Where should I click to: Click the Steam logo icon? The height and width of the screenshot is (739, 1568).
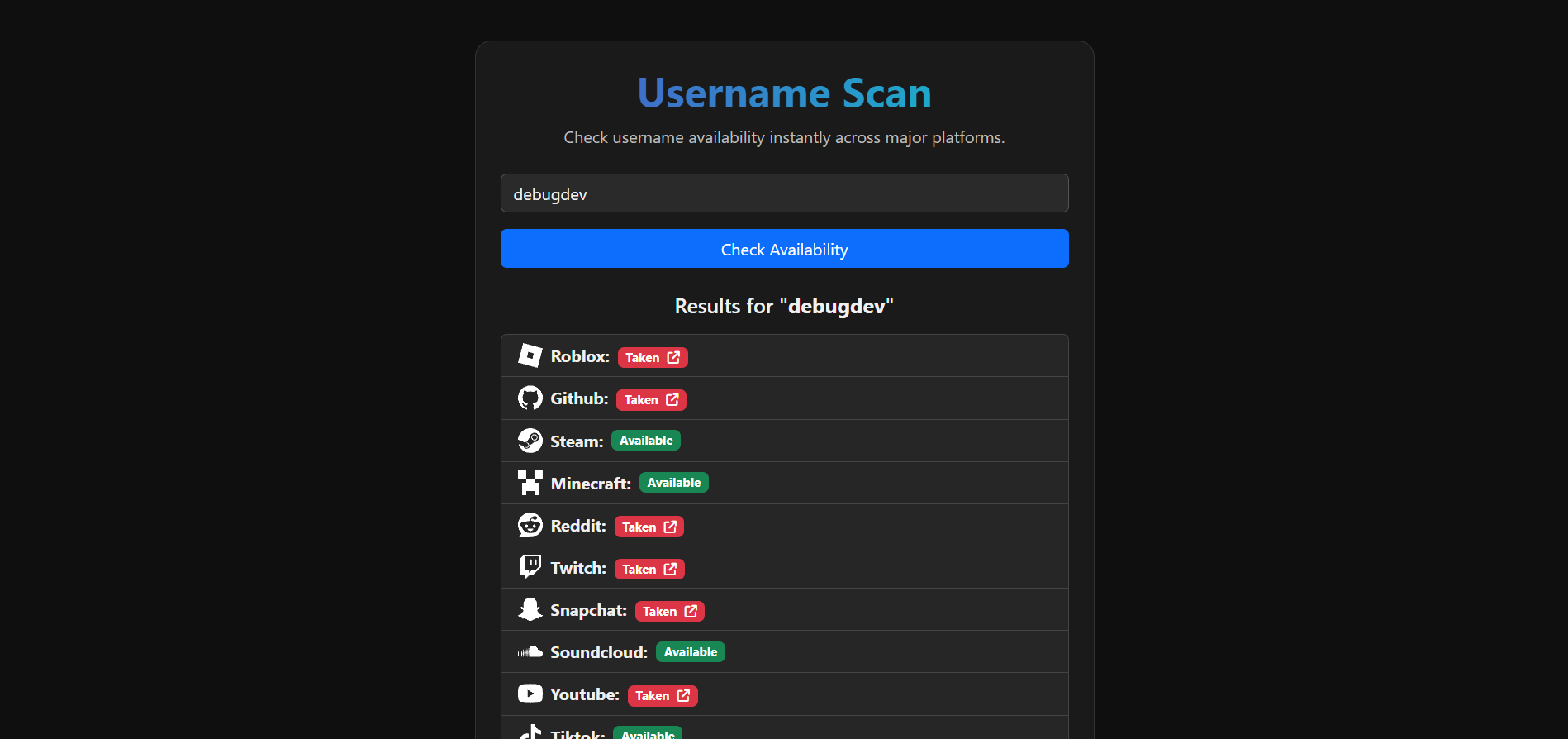(530, 441)
